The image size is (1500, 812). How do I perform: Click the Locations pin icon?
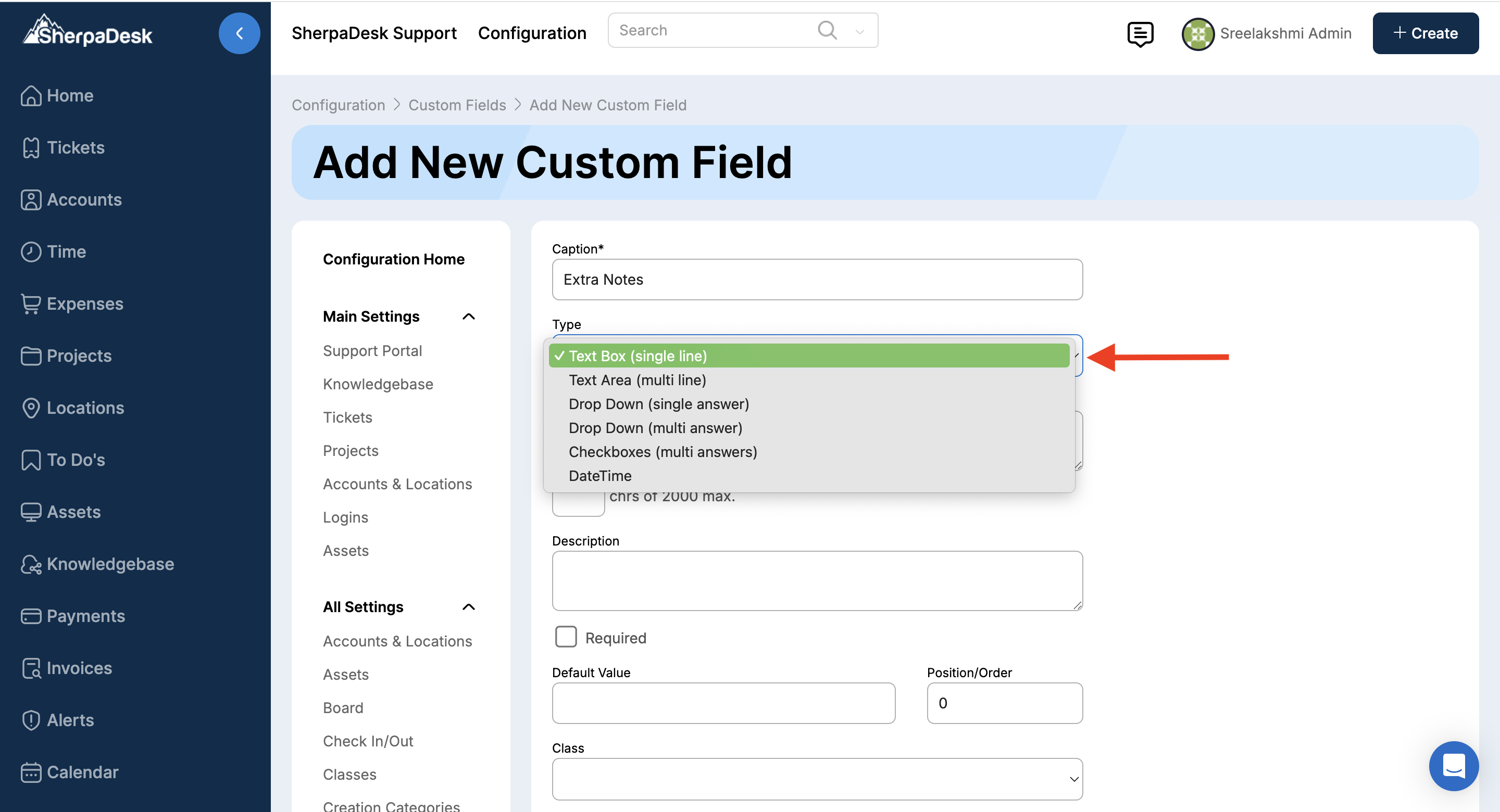(x=30, y=408)
